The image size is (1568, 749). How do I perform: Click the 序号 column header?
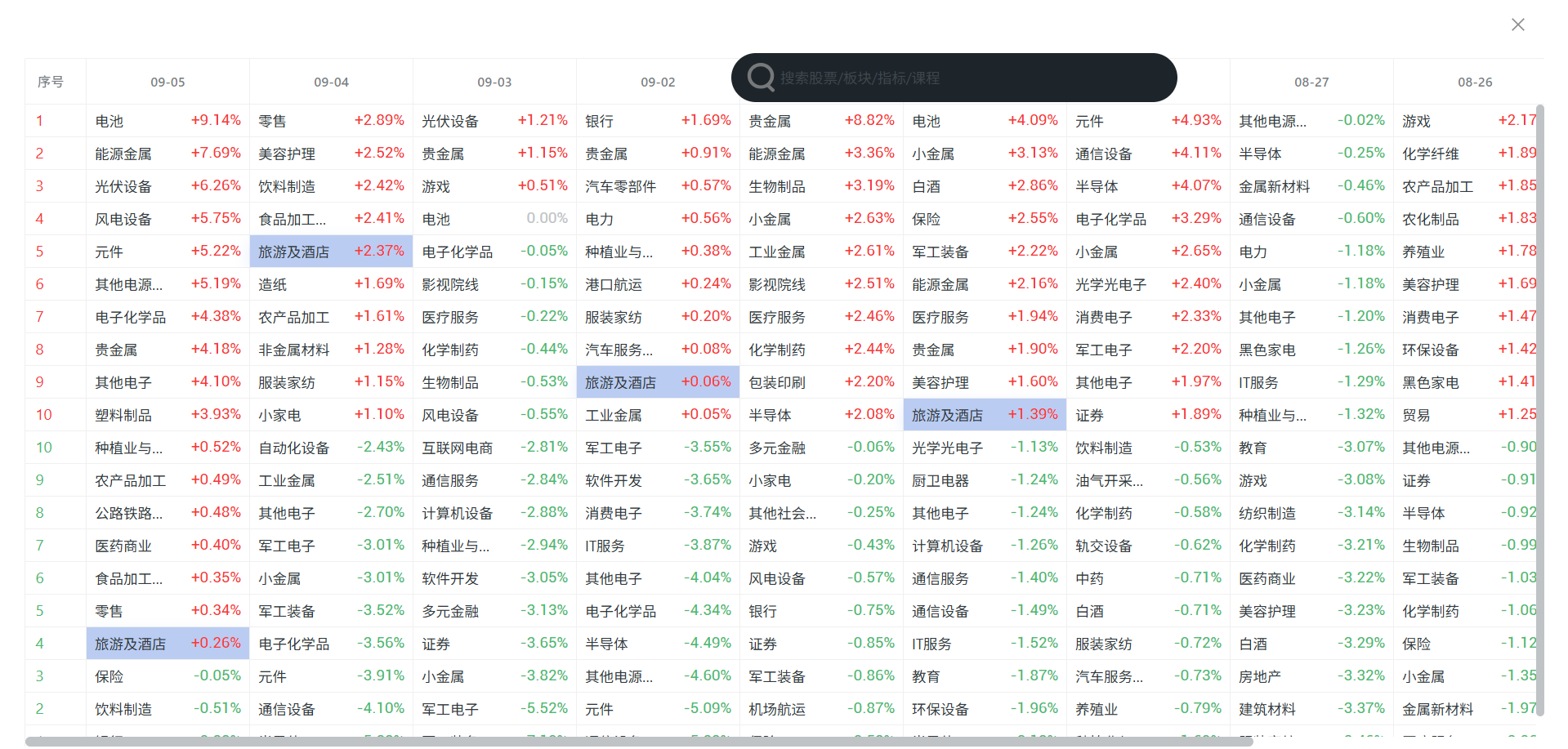51,82
